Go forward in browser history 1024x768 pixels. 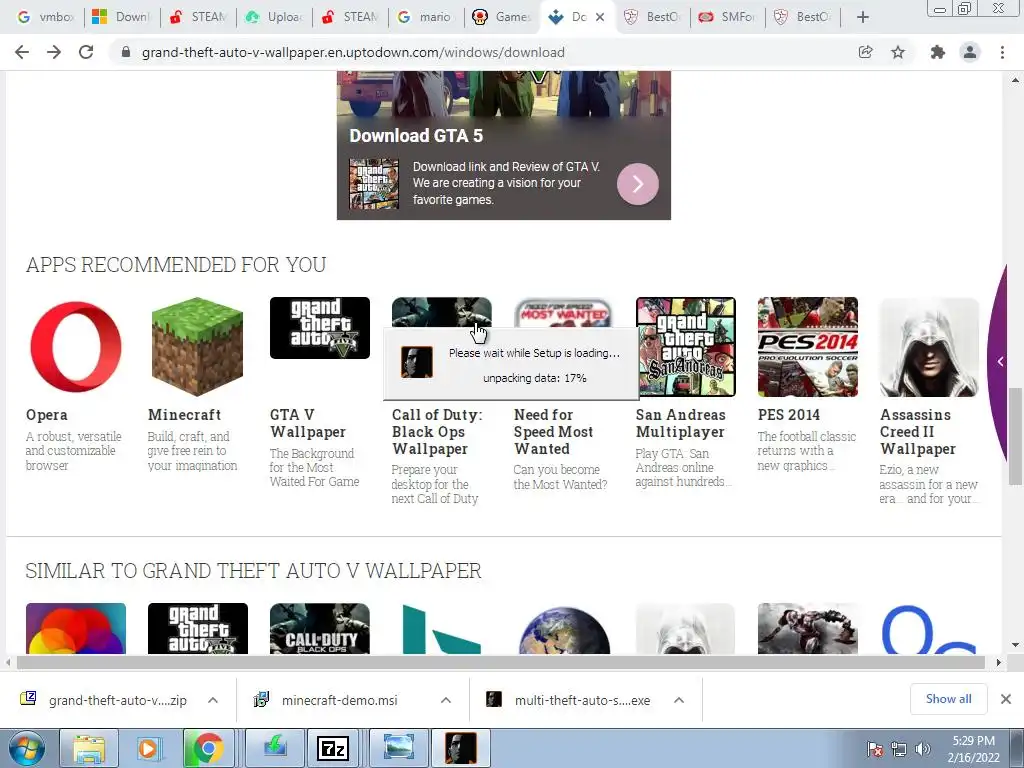click(54, 52)
